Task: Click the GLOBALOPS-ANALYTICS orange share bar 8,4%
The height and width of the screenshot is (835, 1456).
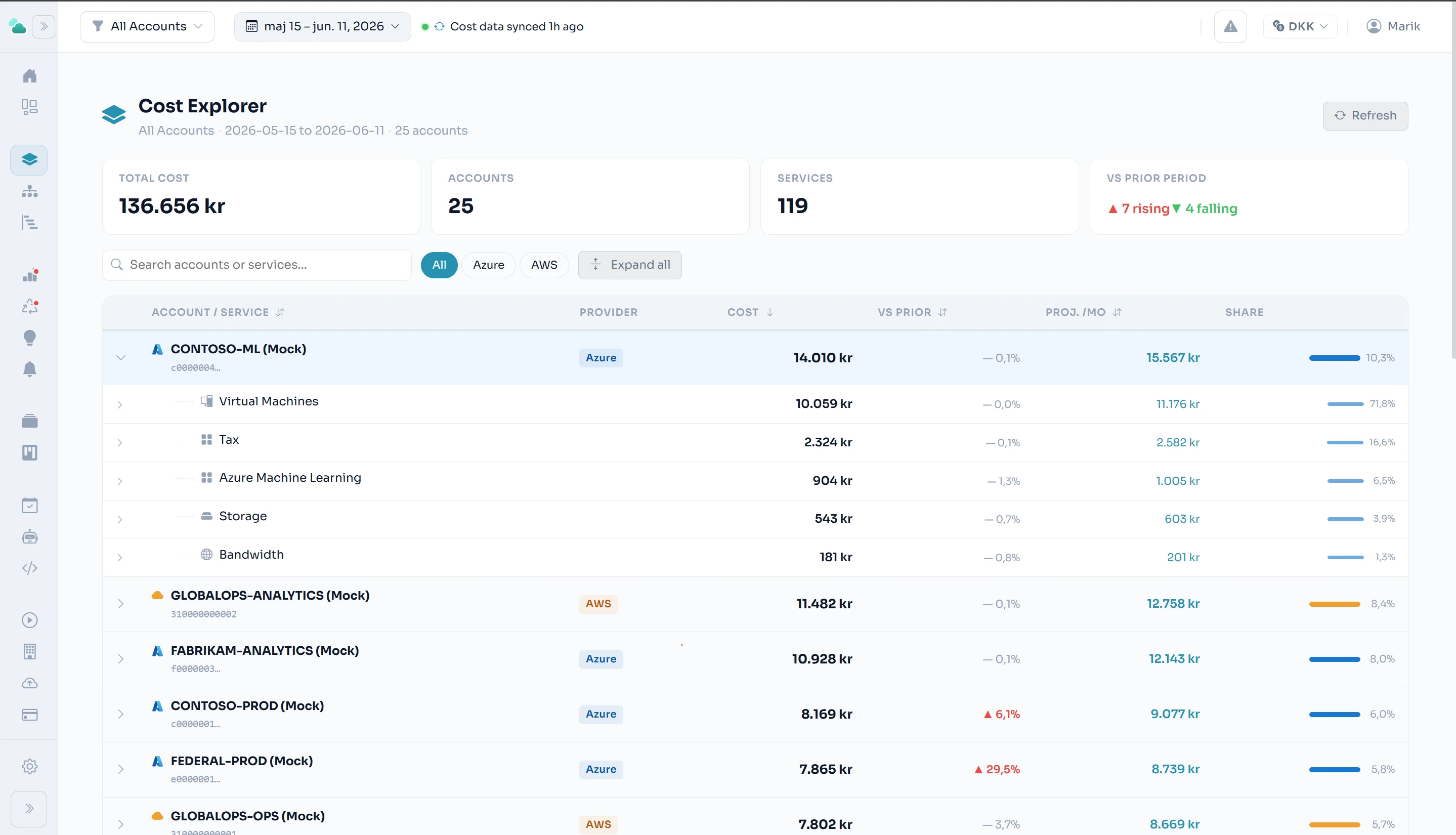Action: [x=1335, y=604]
